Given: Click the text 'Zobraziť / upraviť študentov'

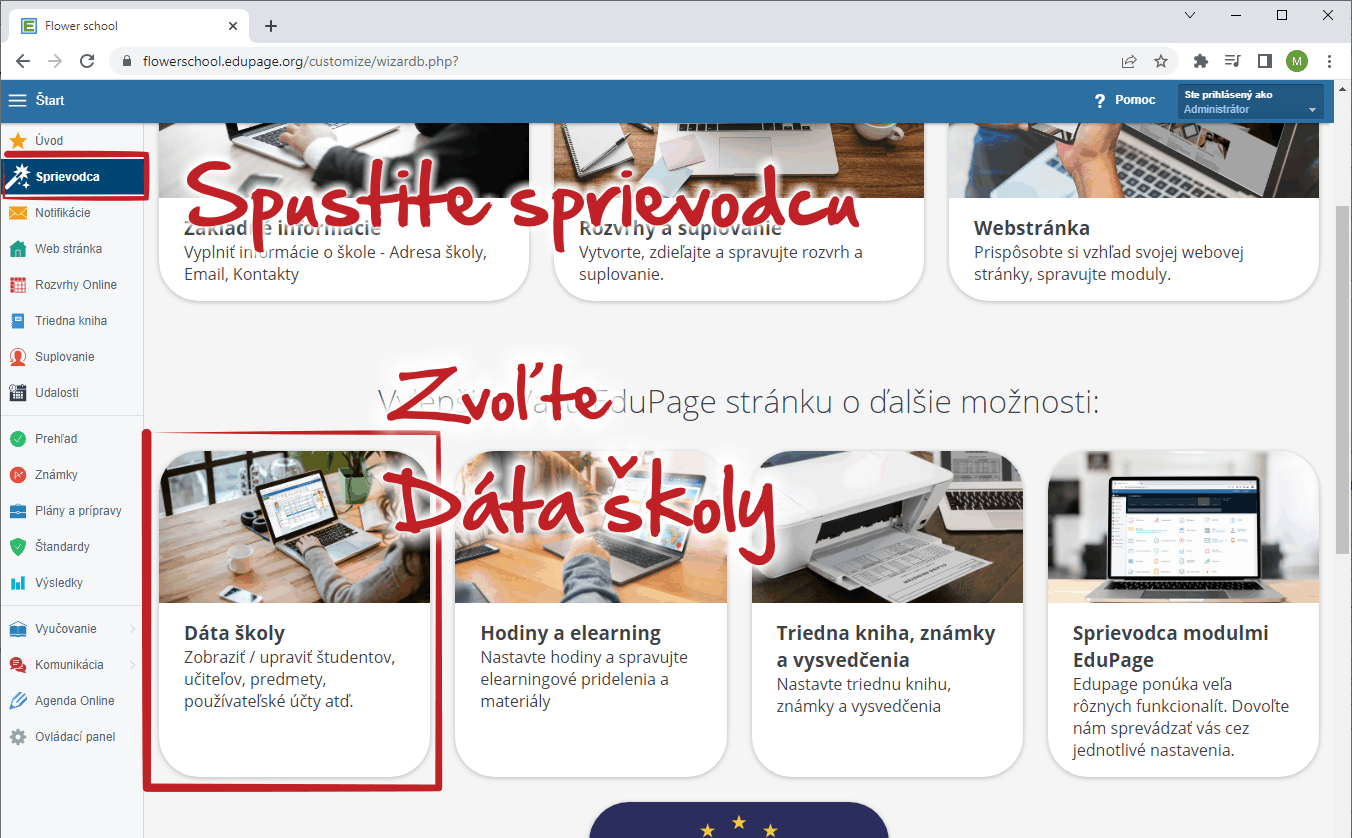Looking at the screenshot, I should (290, 658).
